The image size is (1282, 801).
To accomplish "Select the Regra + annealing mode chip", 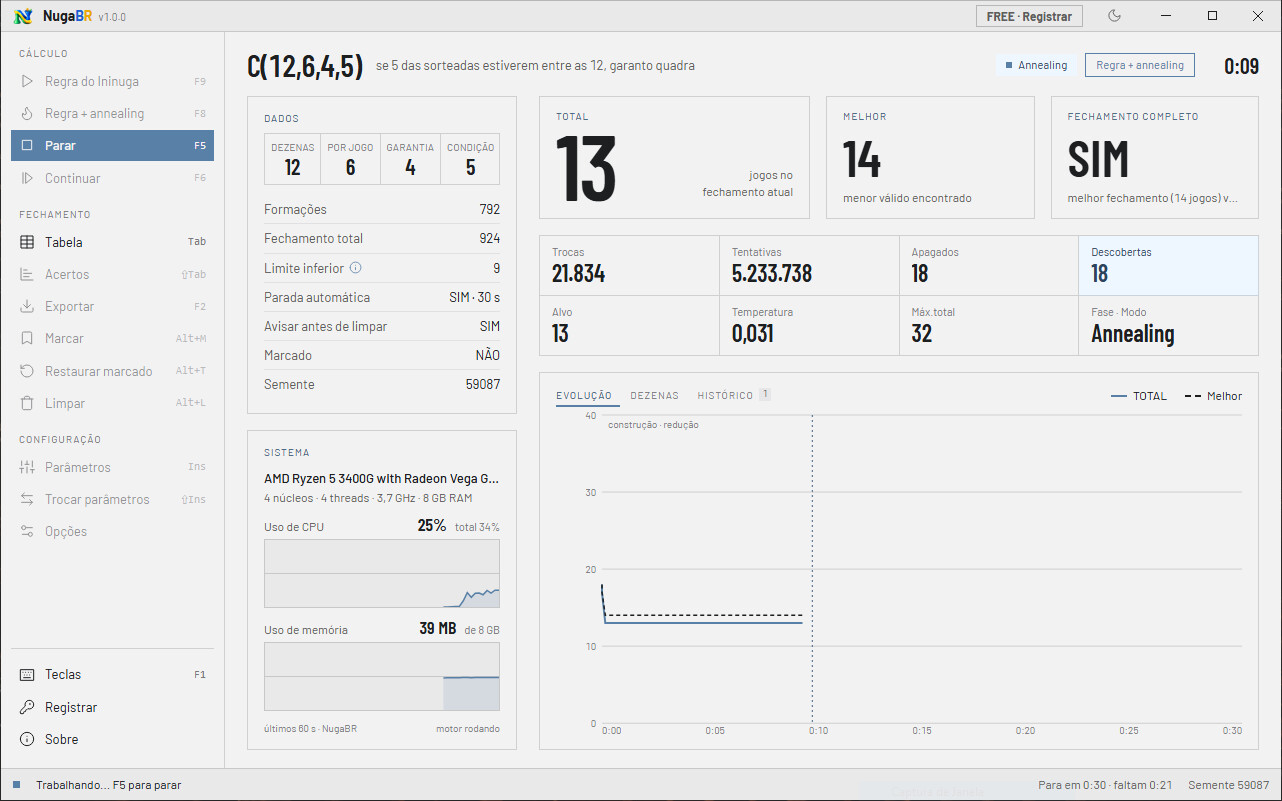I will click(x=1140, y=65).
